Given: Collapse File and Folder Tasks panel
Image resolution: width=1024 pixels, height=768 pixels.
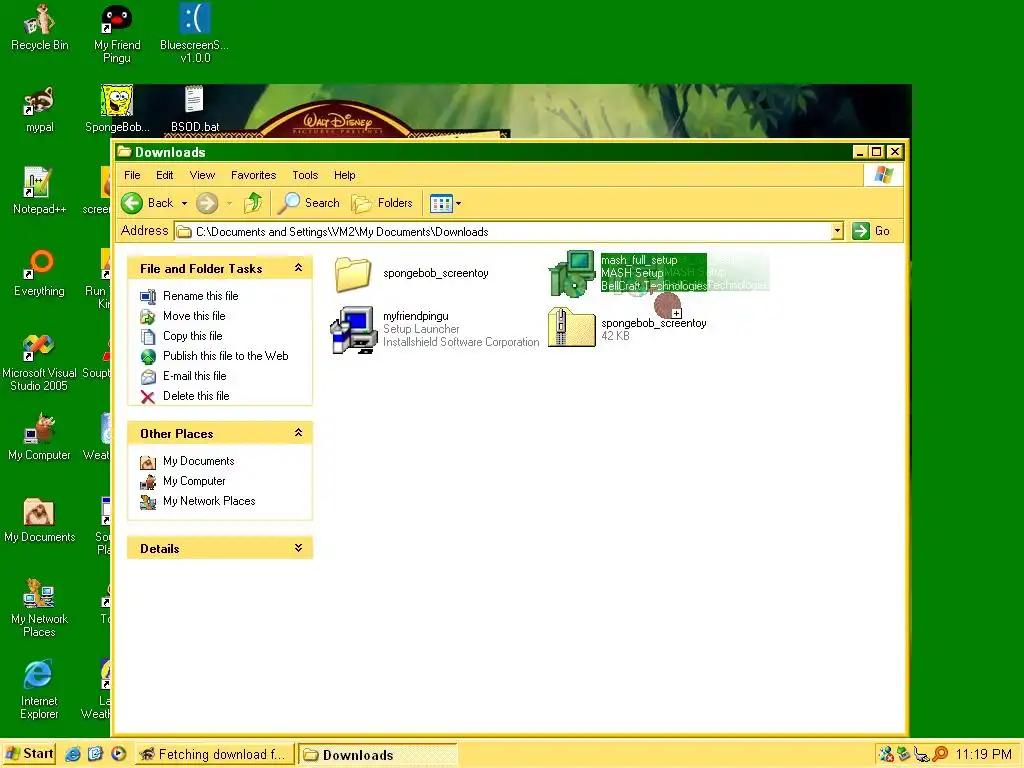Looking at the screenshot, I should (298, 268).
